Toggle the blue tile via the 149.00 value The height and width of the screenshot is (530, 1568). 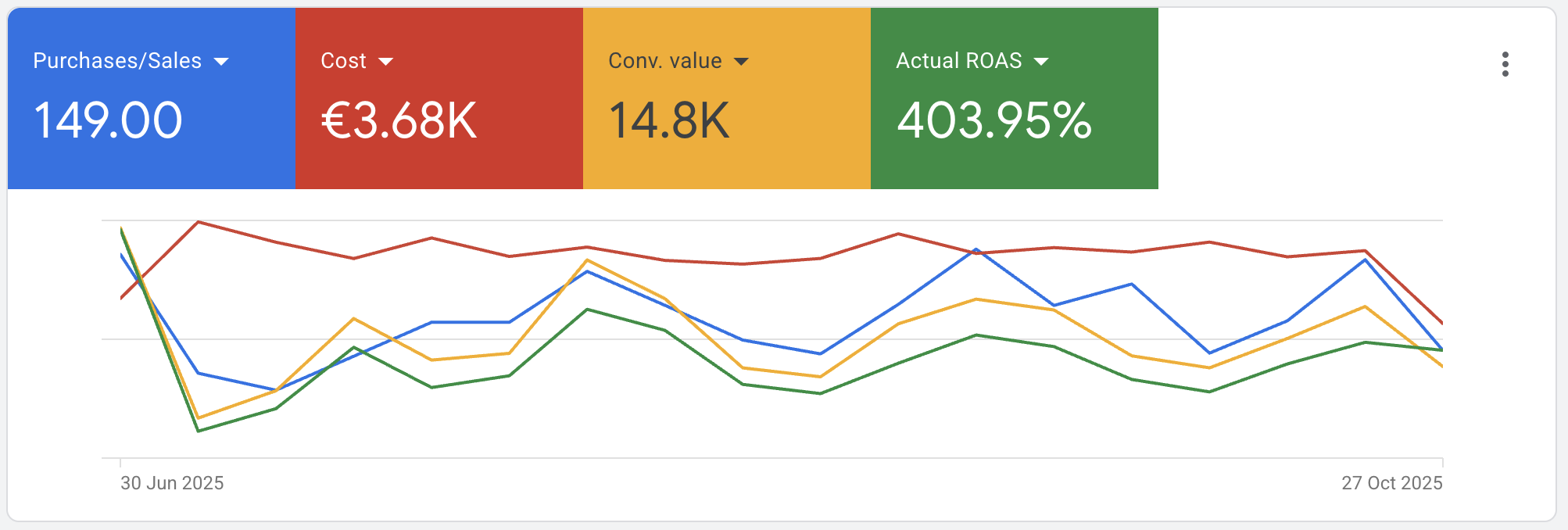(108, 121)
